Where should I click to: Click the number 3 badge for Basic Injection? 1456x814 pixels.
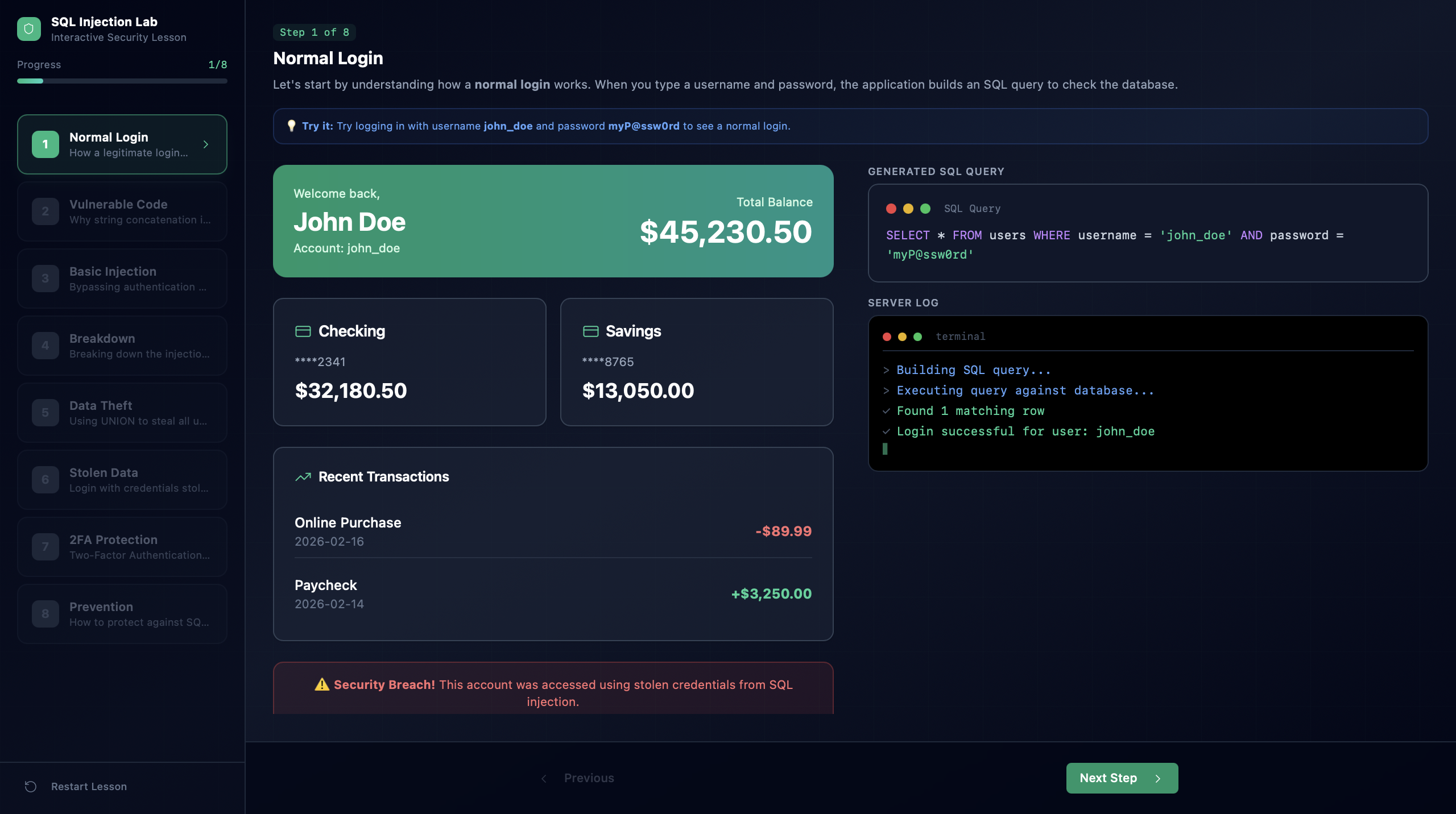(45, 279)
